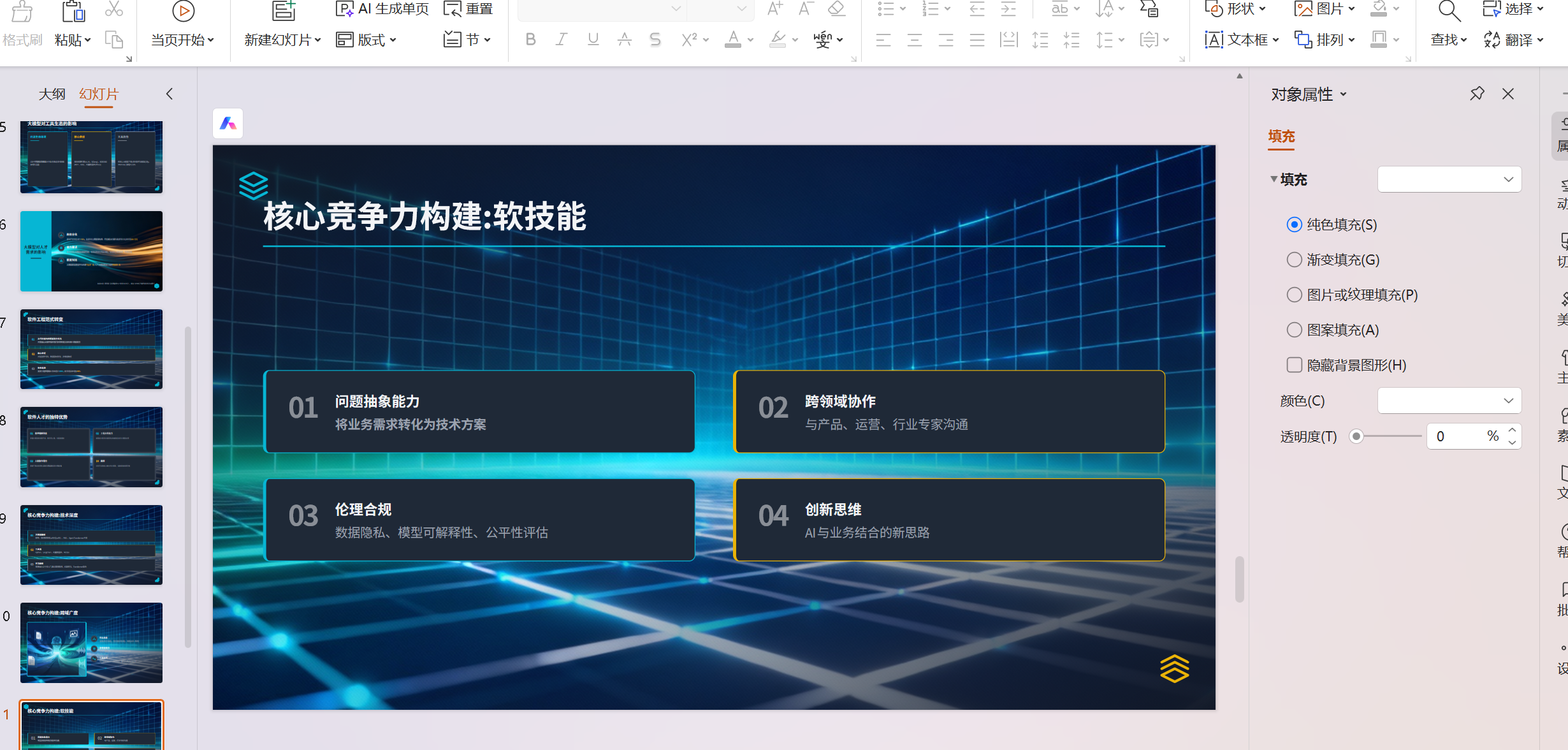Click the transparency slider handle
This screenshot has height=750, width=1568.
1356,436
